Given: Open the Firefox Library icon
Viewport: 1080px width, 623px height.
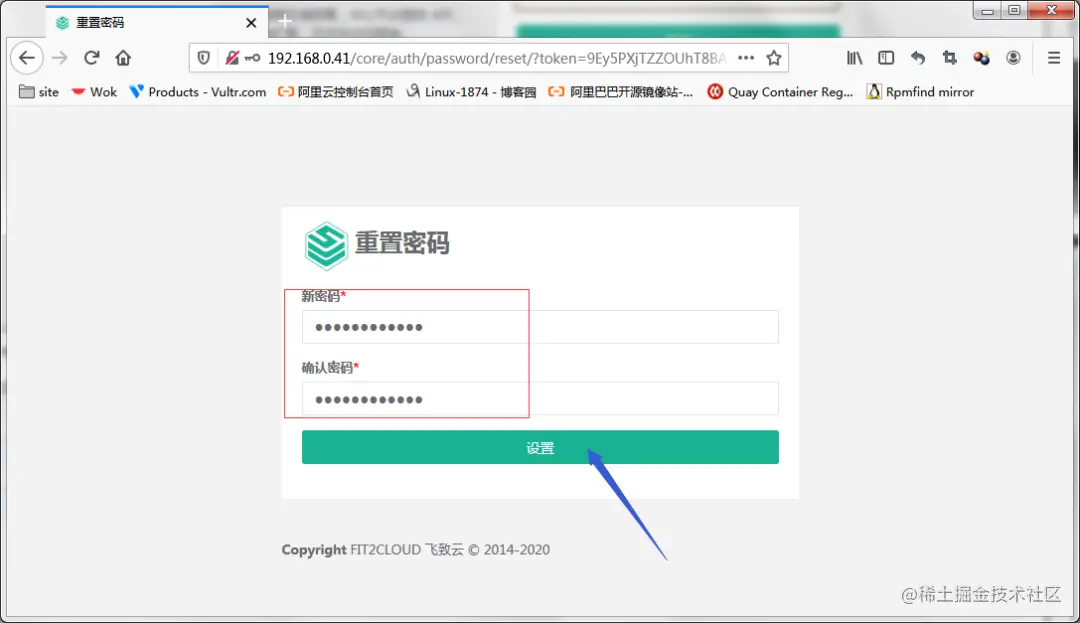Looking at the screenshot, I should (x=853, y=58).
